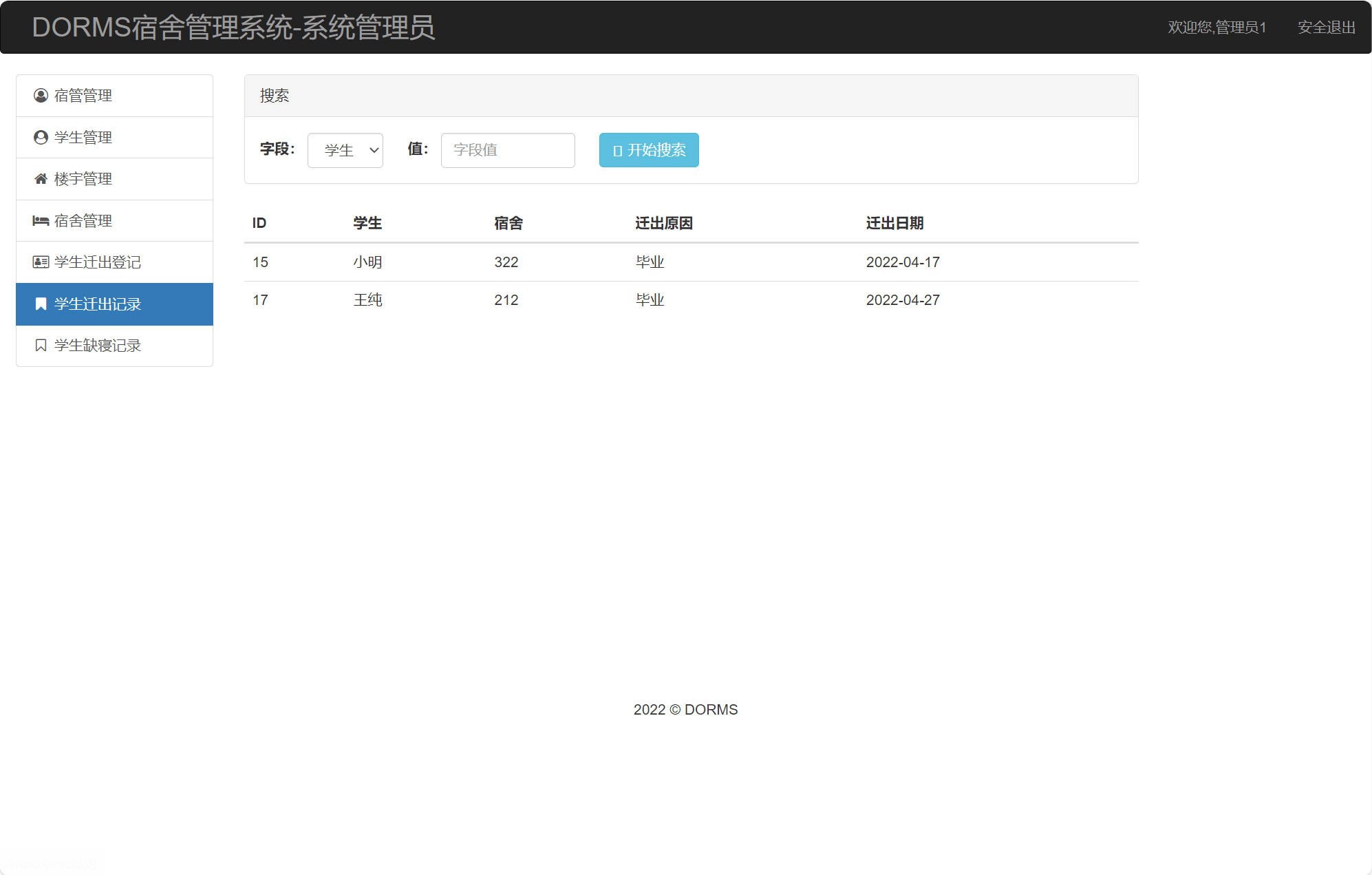Click the 欢迎您,管理员1 greeting
The image size is (1372, 875).
click(x=1216, y=28)
